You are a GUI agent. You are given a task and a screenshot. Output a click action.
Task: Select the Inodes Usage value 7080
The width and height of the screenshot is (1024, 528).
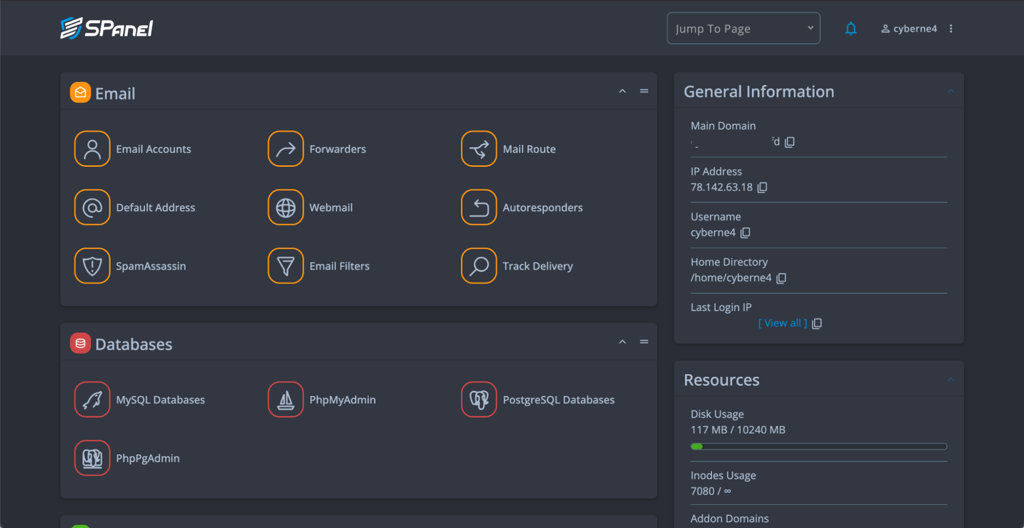(x=703, y=491)
